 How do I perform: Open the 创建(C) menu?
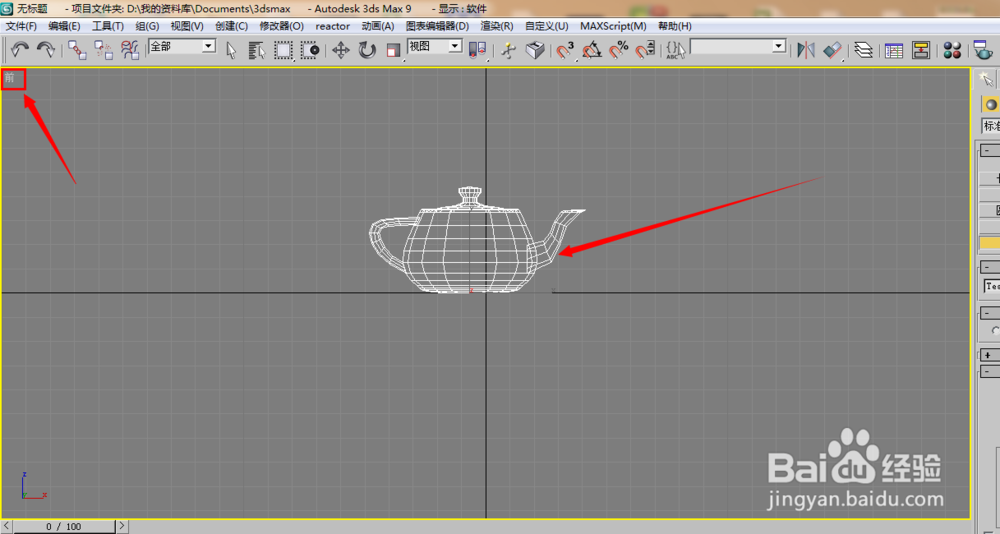232,26
